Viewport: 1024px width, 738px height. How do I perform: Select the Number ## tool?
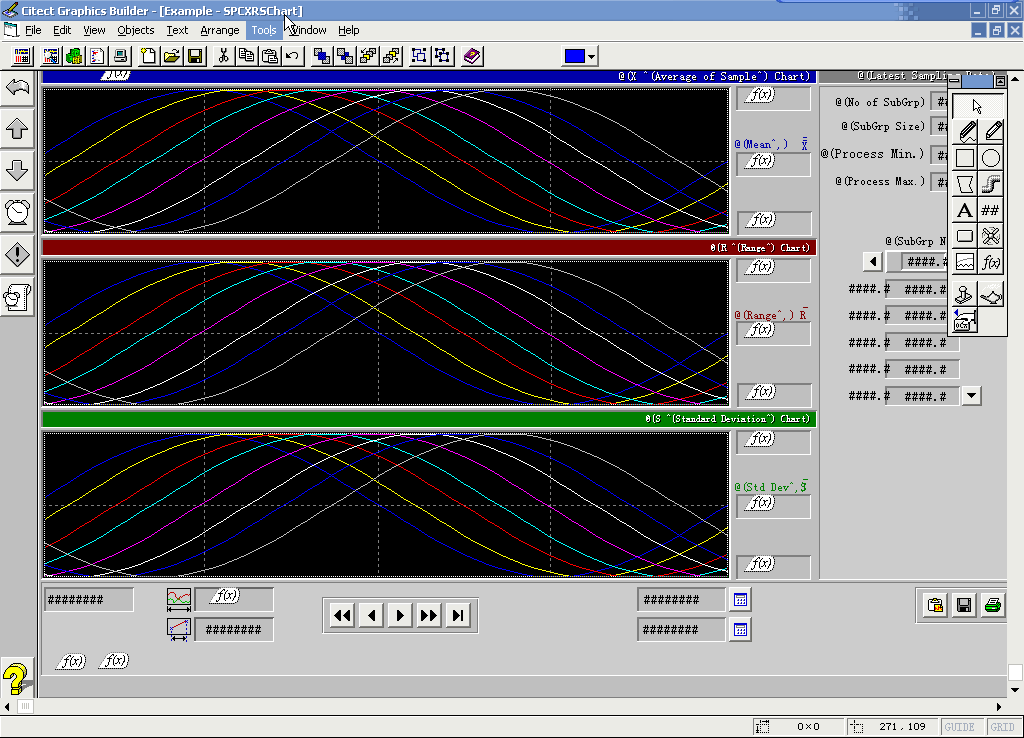coord(991,210)
